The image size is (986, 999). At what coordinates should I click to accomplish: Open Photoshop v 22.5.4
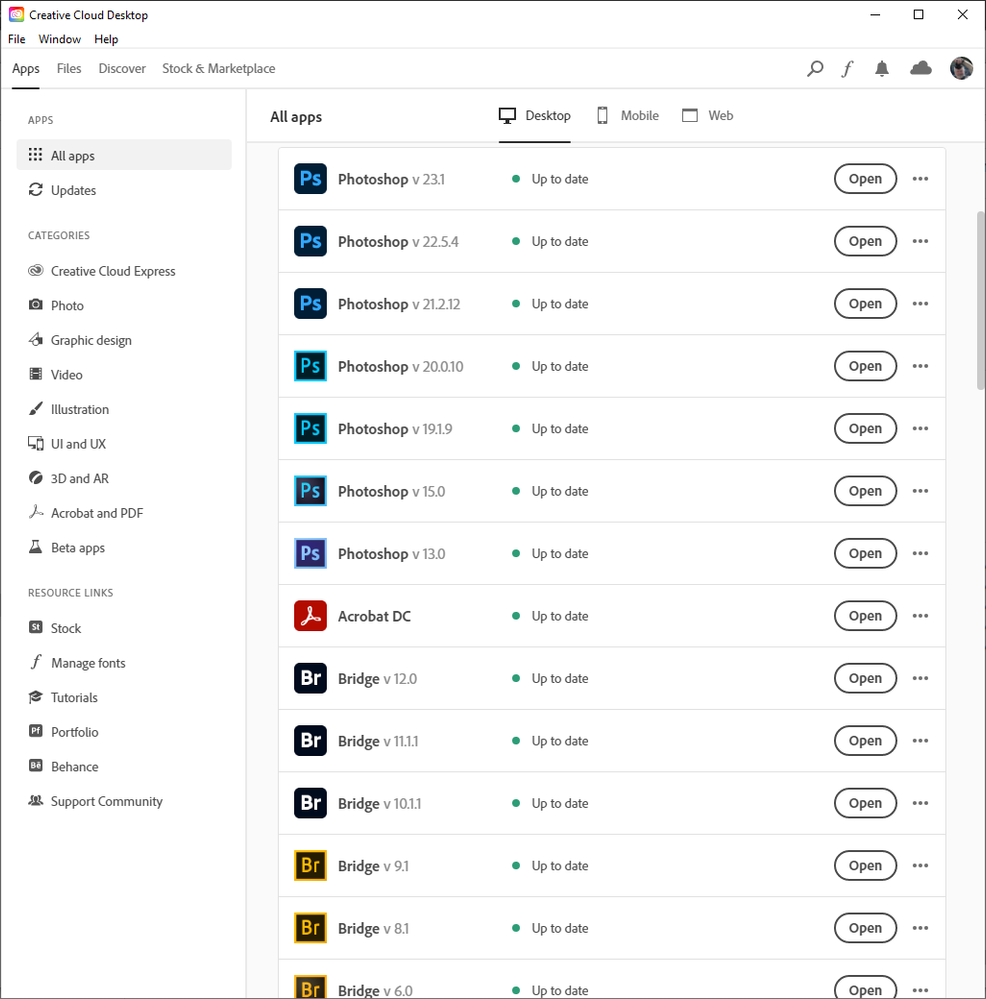(x=865, y=241)
